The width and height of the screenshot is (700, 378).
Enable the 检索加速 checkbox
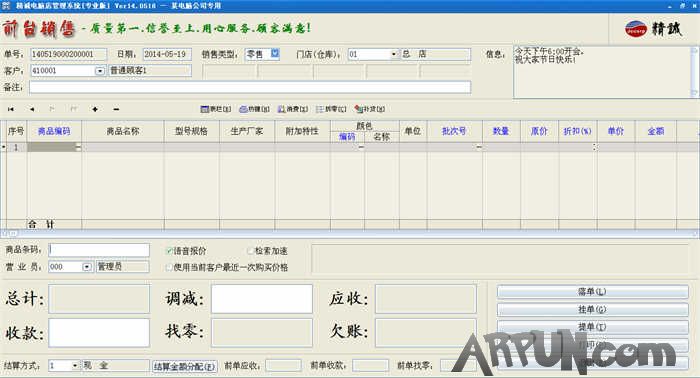coord(250,251)
